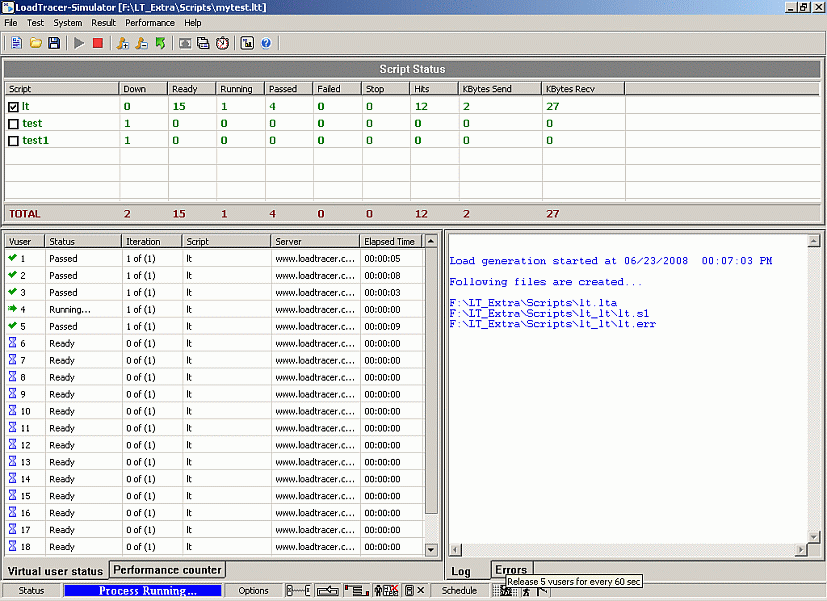827x601 pixels.
Task: Open a test with the folder icon
Action: click(35, 43)
